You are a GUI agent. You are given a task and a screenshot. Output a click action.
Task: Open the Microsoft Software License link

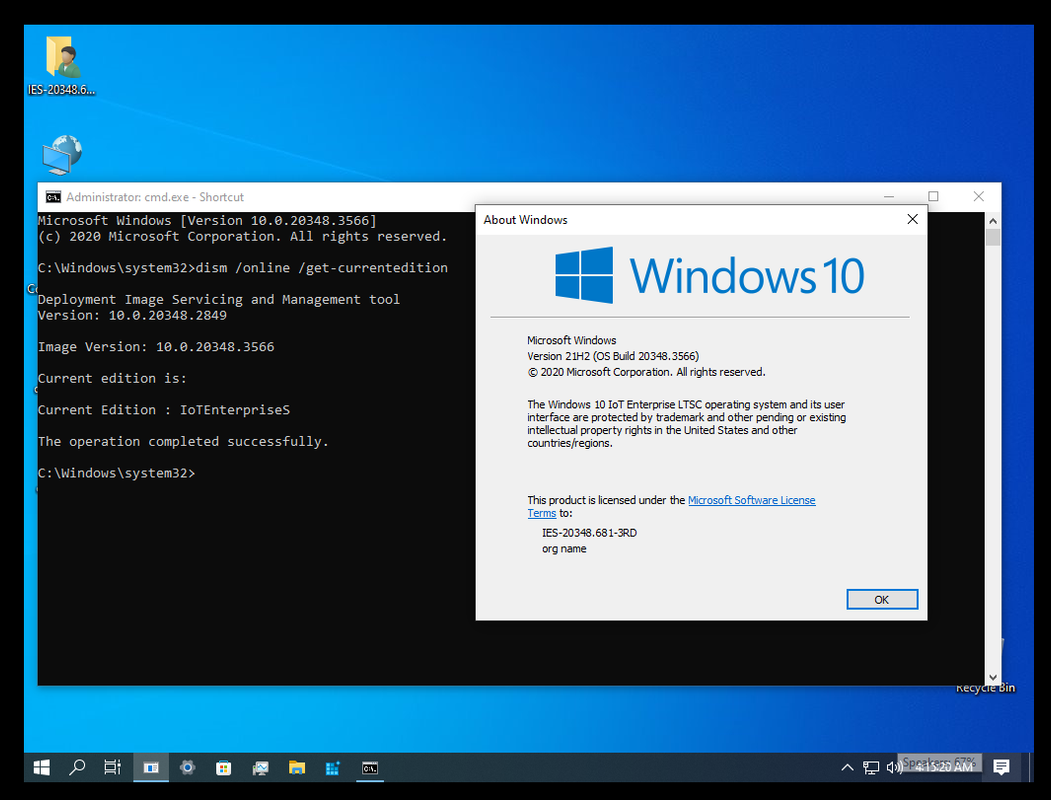(x=751, y=501)
